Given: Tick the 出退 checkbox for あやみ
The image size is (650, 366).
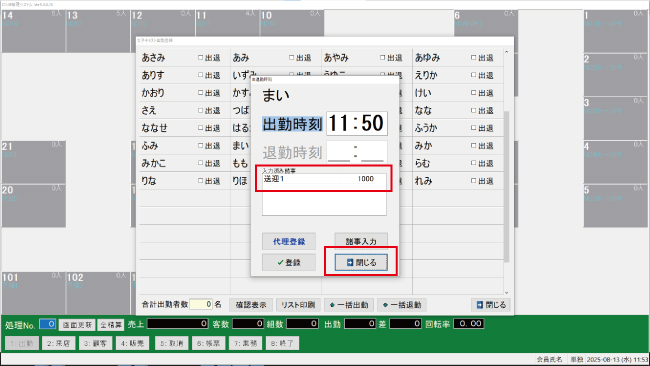Looking at the screenshot, I should click(x=383, y=58).
